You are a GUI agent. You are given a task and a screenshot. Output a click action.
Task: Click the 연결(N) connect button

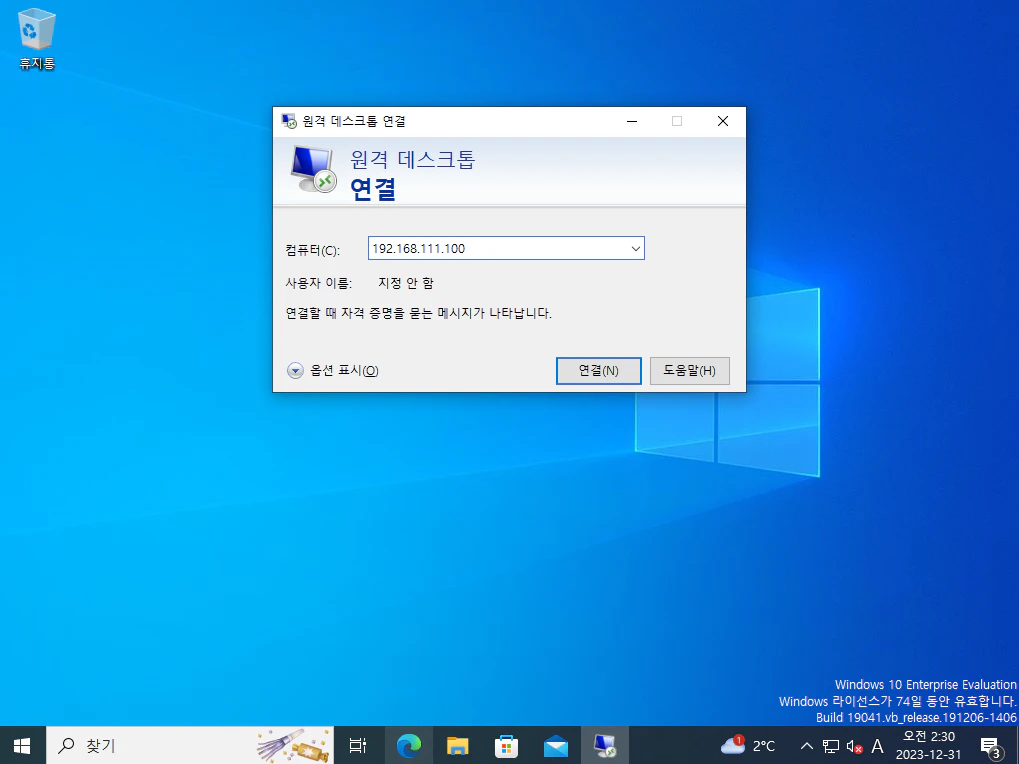pyautogui.click(x=599, y=370)
